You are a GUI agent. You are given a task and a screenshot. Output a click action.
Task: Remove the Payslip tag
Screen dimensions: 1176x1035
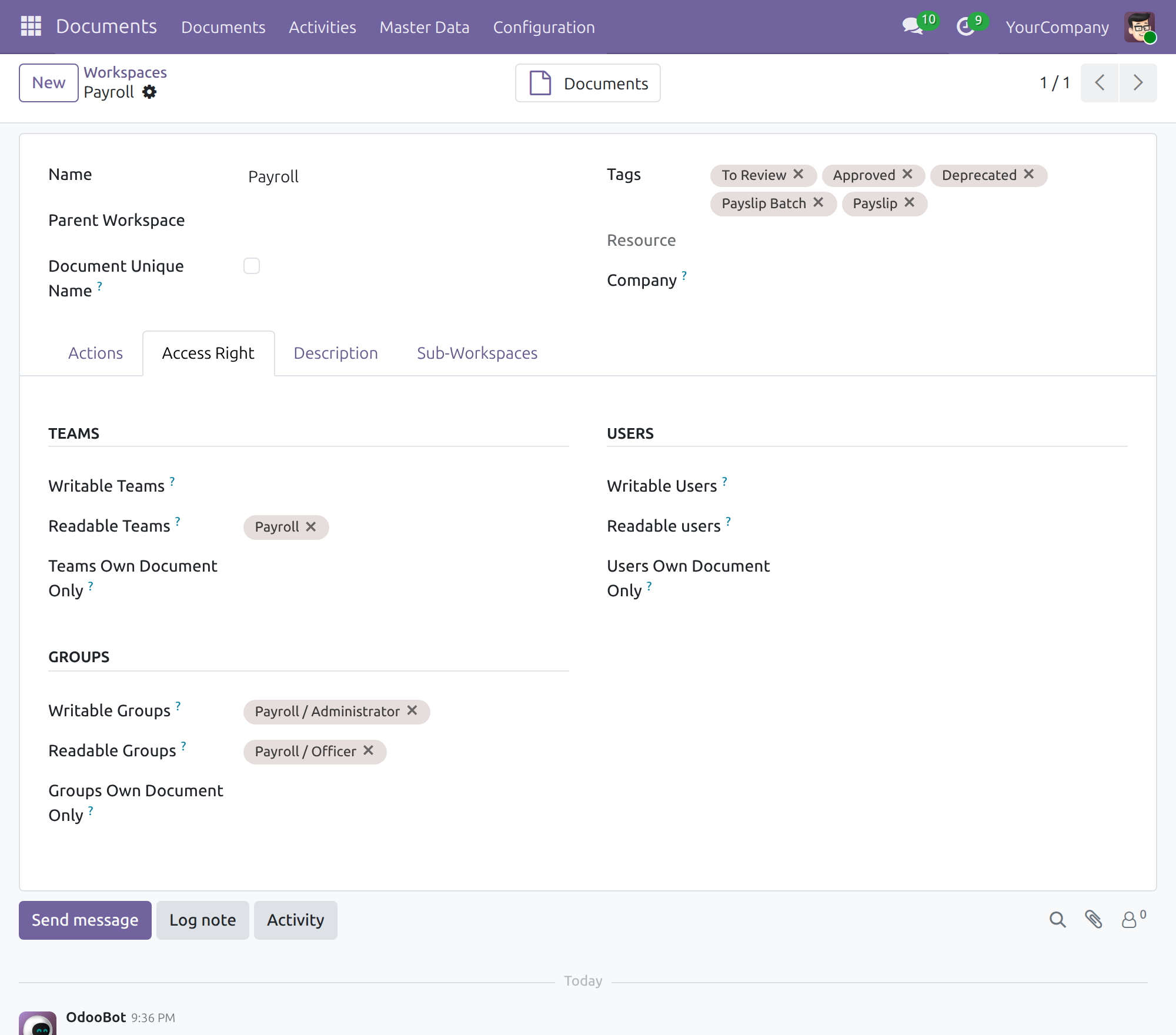909,202
